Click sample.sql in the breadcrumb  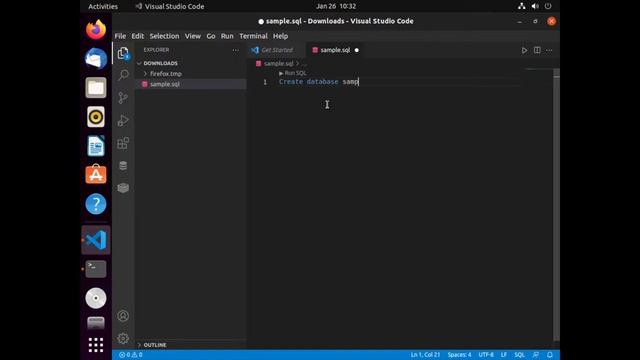tap(278, 64)
